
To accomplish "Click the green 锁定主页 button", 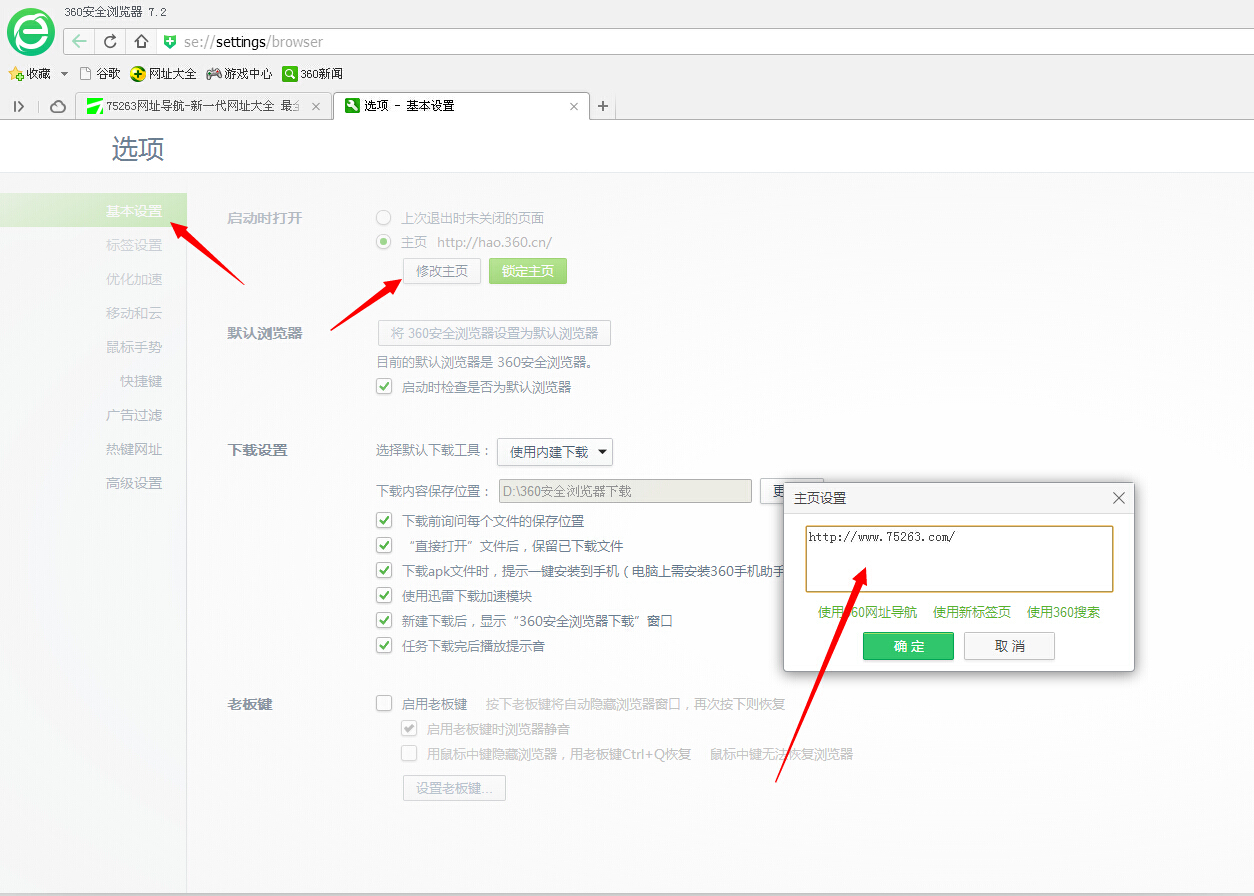I will pos(528,271).
